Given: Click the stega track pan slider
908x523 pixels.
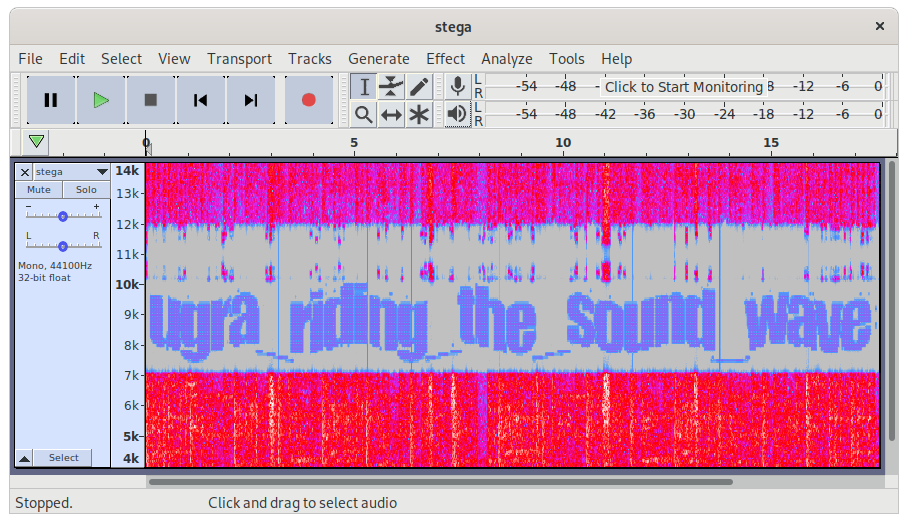Looking at the screenshot, I should pos(63,246).
